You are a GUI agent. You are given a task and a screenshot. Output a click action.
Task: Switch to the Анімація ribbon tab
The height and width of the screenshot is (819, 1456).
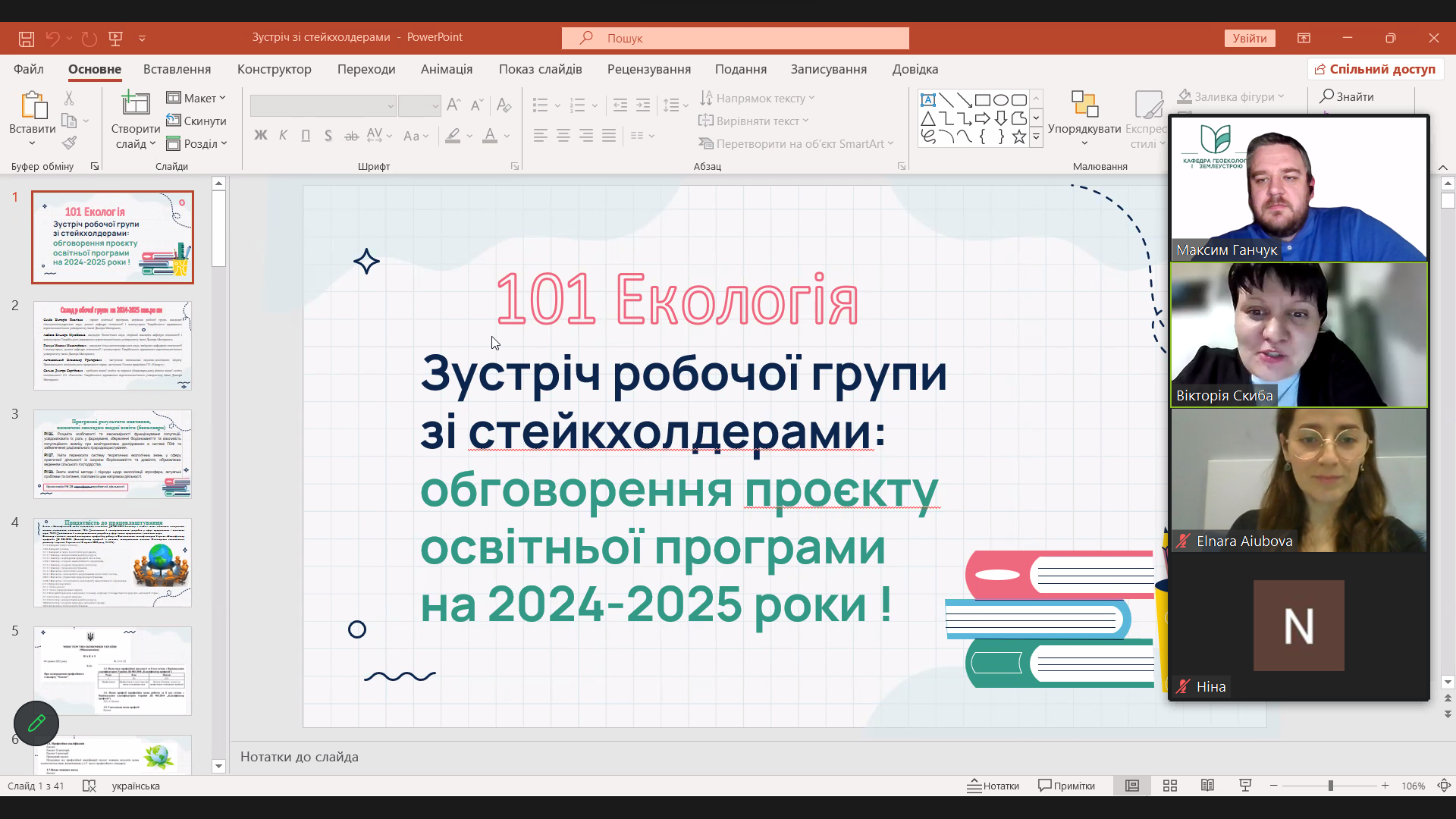[x=447, y=69]
